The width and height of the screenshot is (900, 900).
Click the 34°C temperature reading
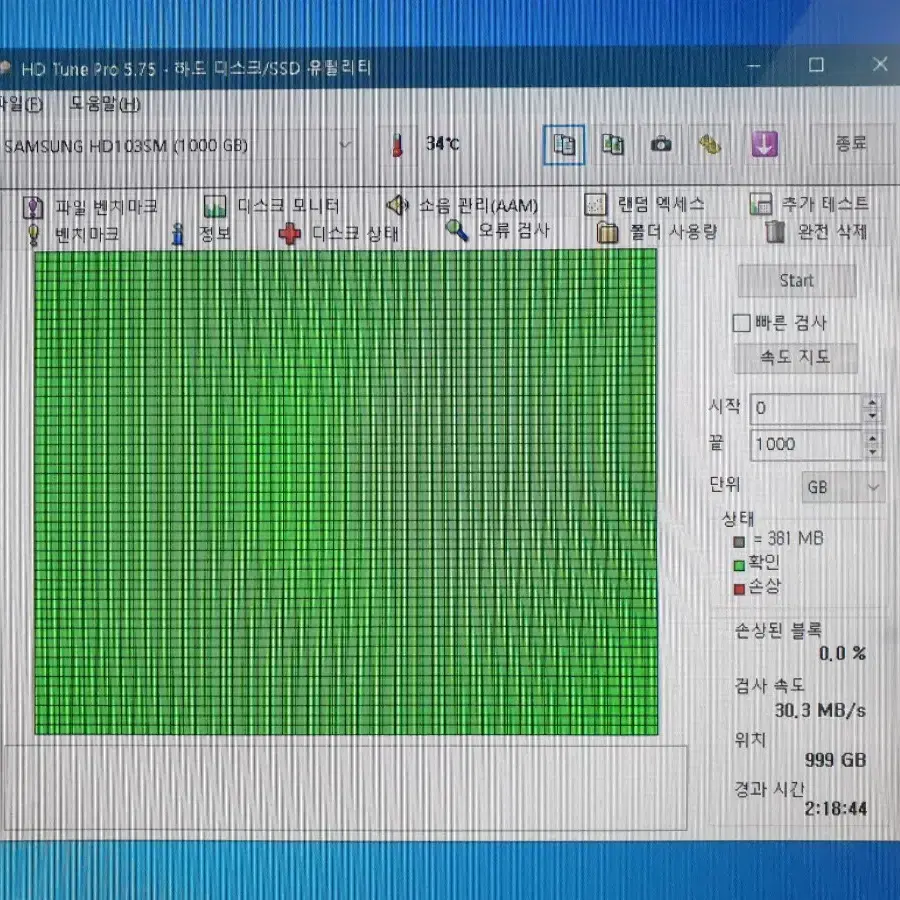[443, 143]
